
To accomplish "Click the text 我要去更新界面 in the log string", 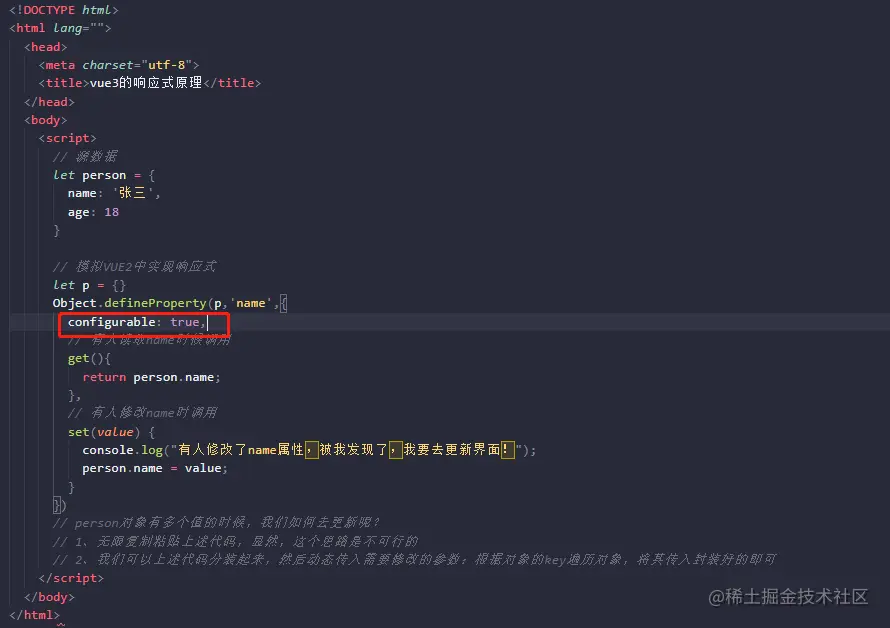I will click(452, 450).
